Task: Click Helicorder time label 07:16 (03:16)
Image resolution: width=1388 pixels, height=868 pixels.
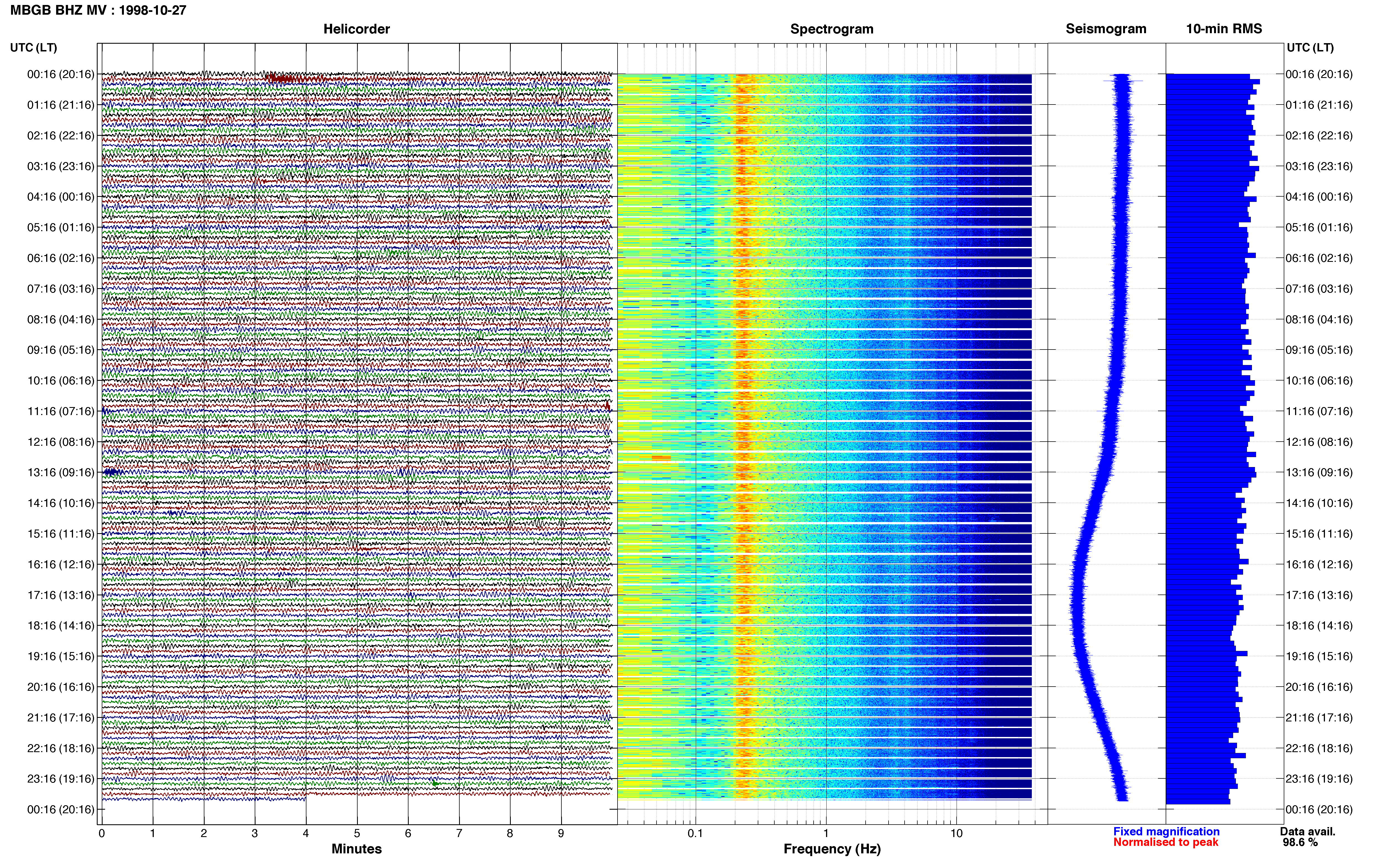Action: pos(61,289)
